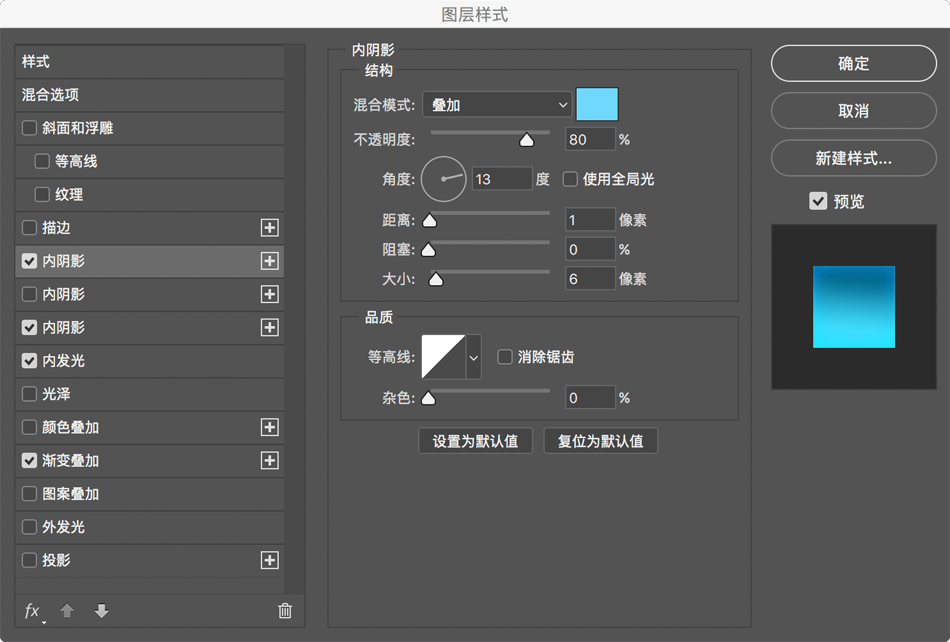Click the plus icon on the unchecked 内阴影 row
The width and height of the screenshot is (950, 642).
[270, 294]
